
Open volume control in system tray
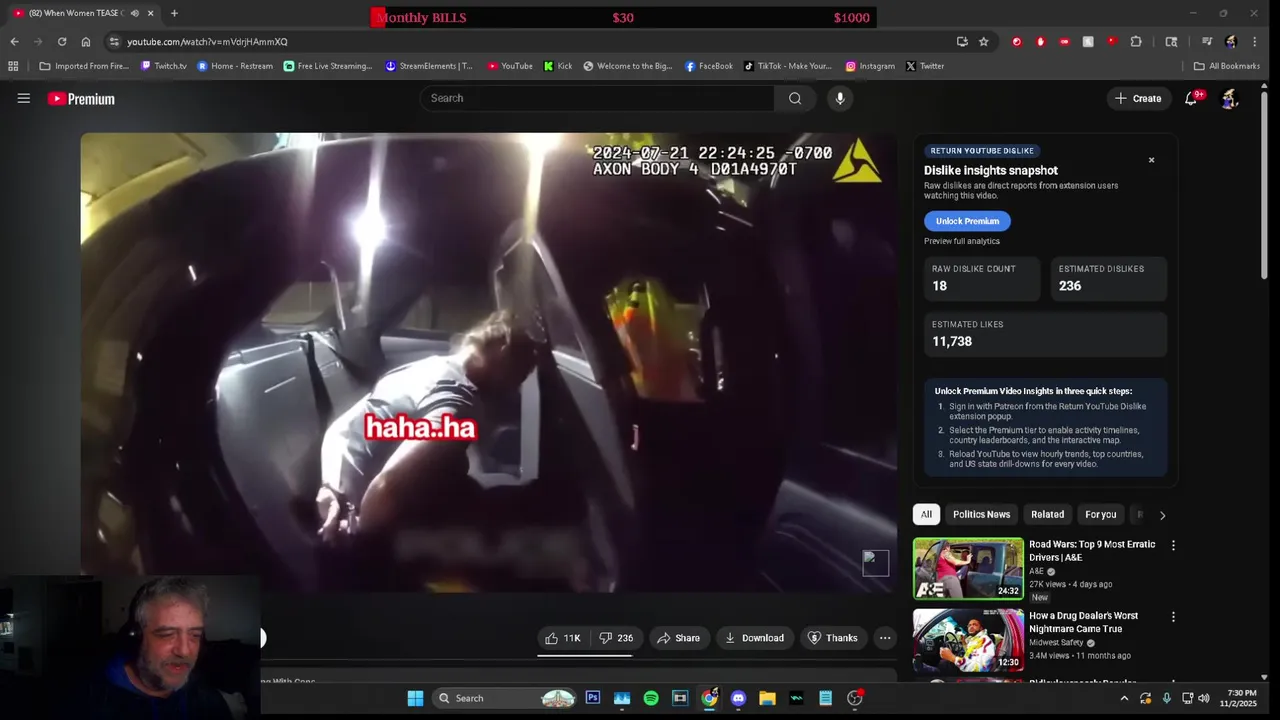pyautogui.click(x=1203, y=698)
